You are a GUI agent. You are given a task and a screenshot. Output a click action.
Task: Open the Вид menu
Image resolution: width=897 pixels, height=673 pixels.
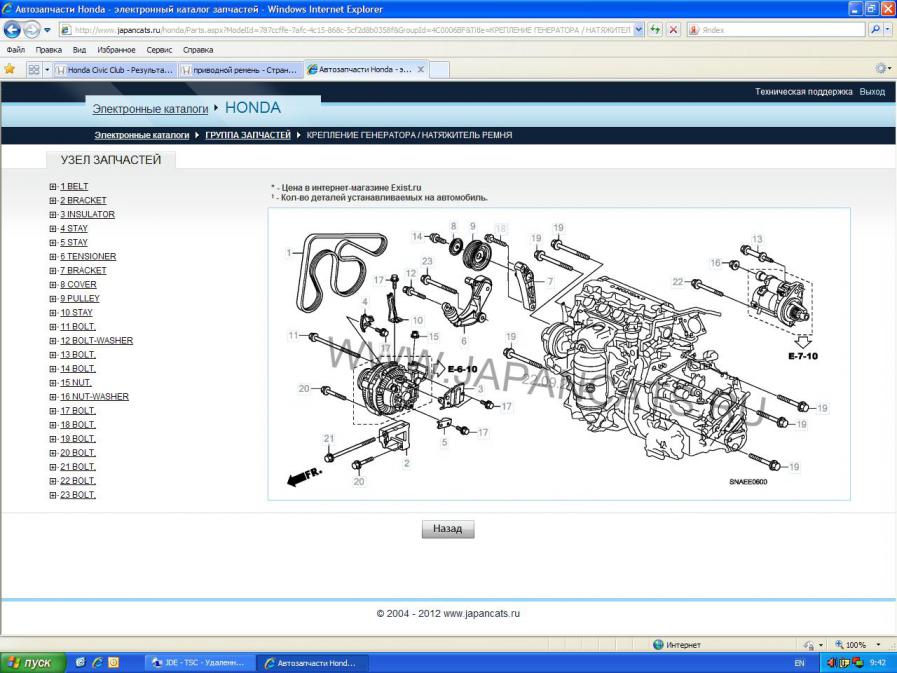click(80, 50)
